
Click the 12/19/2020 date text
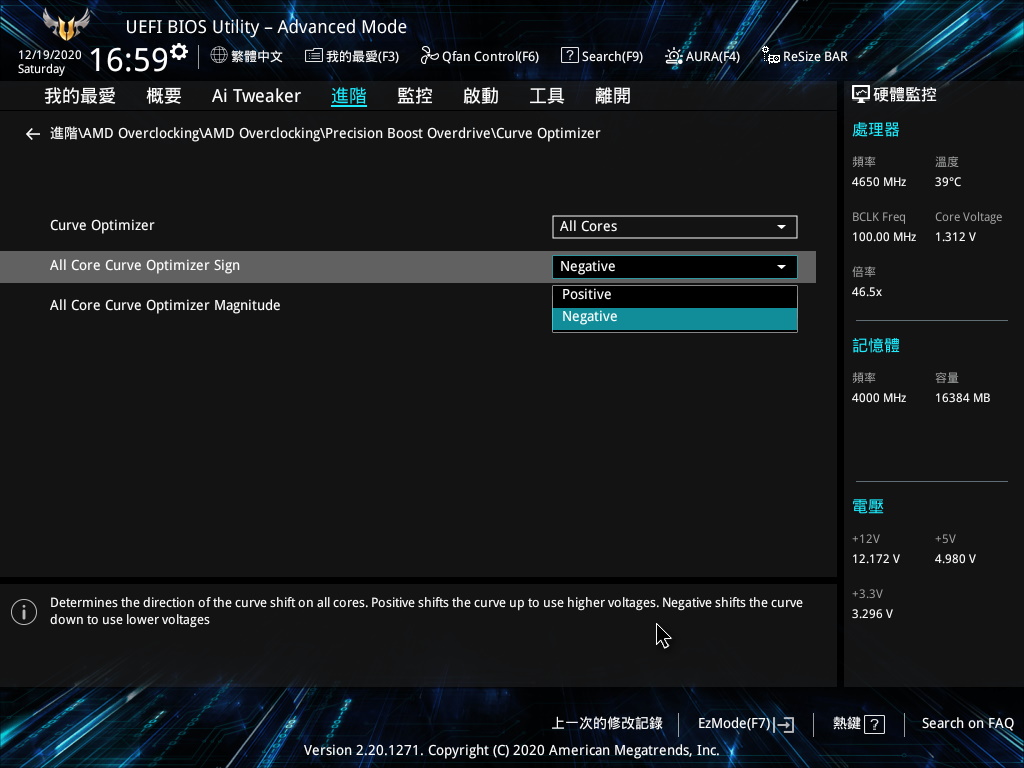click(x=50, y=55)
